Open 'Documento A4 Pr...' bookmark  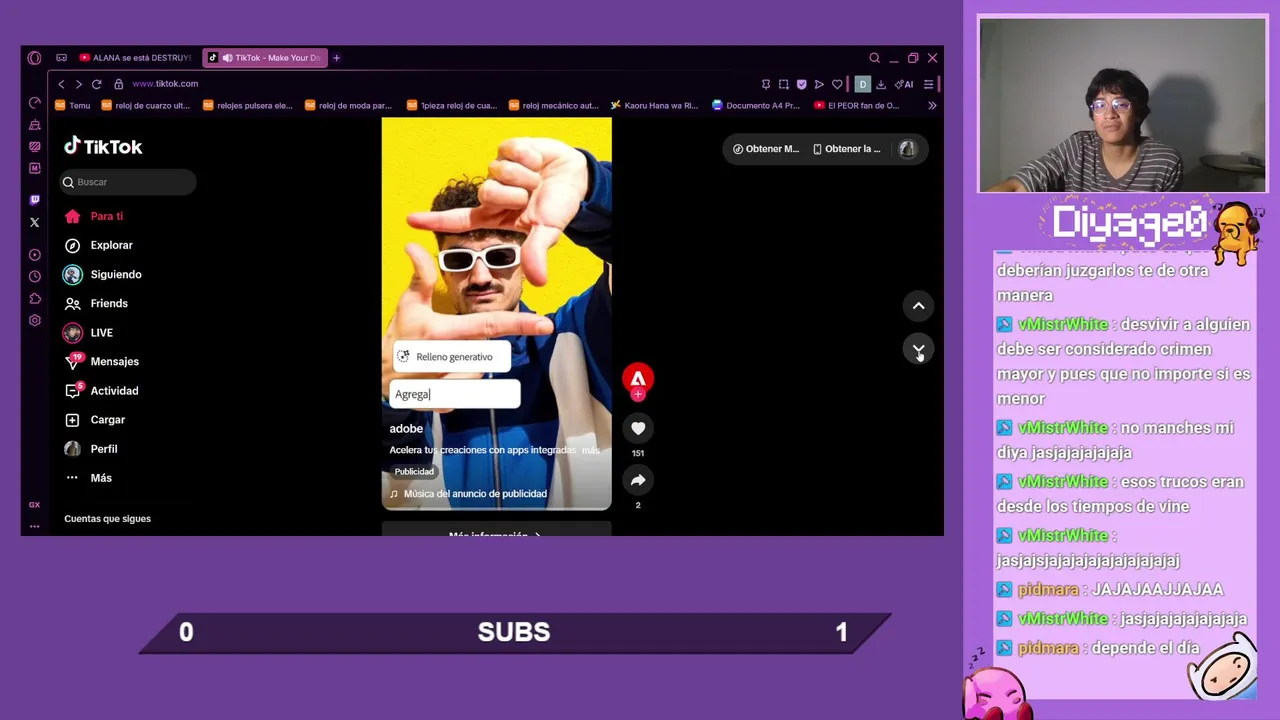click(x=756, y=105)
